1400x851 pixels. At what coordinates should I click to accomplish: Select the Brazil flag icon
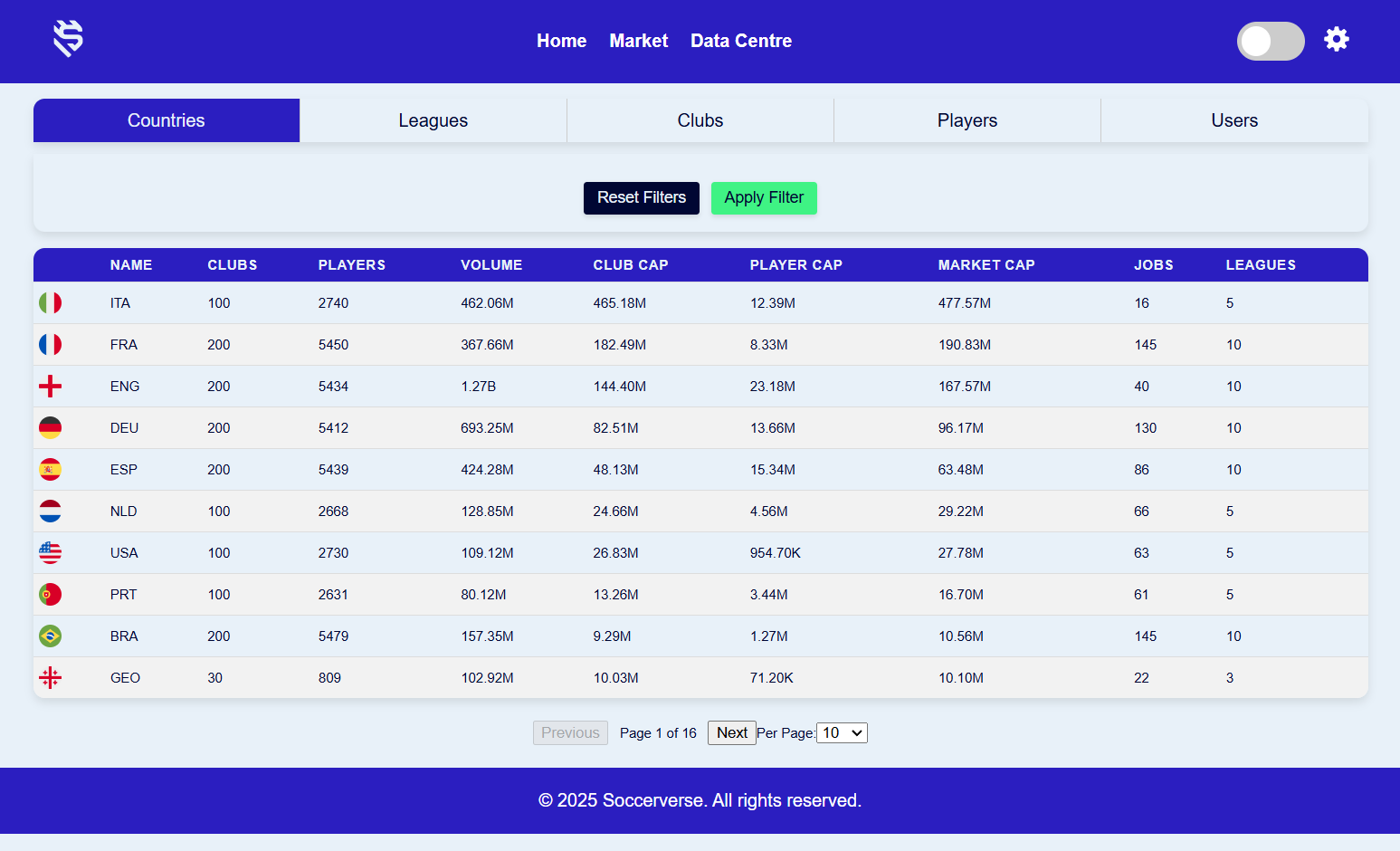click(x=50, y=636)
